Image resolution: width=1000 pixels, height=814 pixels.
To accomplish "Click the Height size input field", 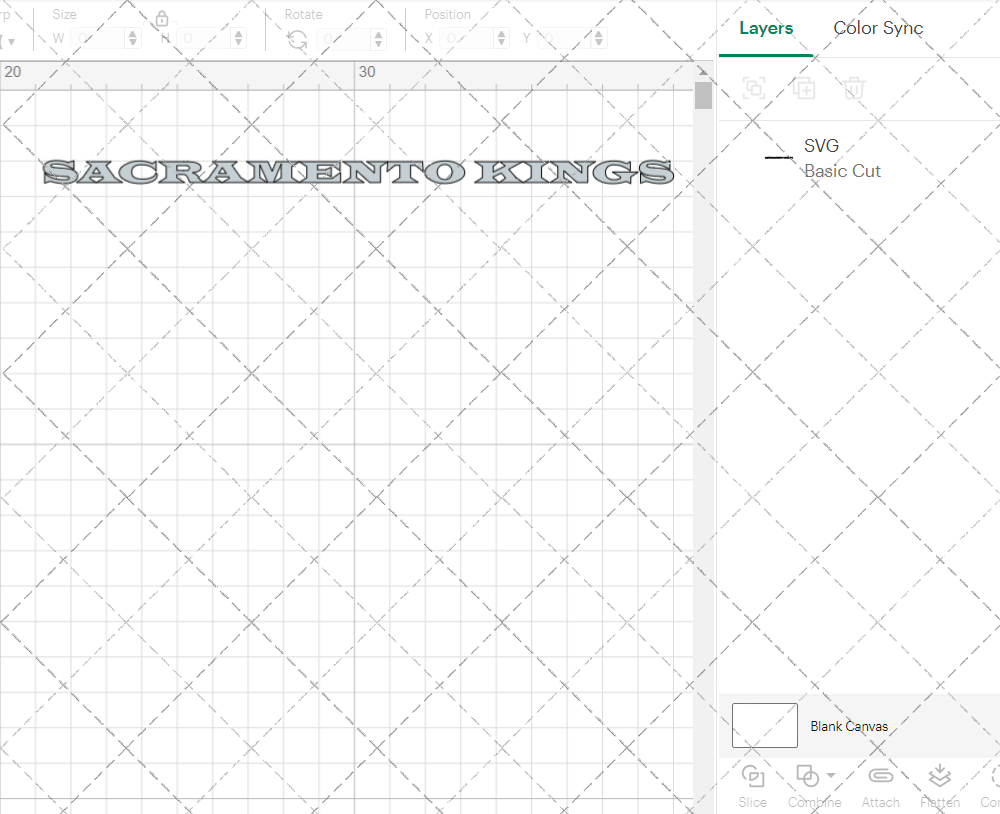I will tap(204, 38).
